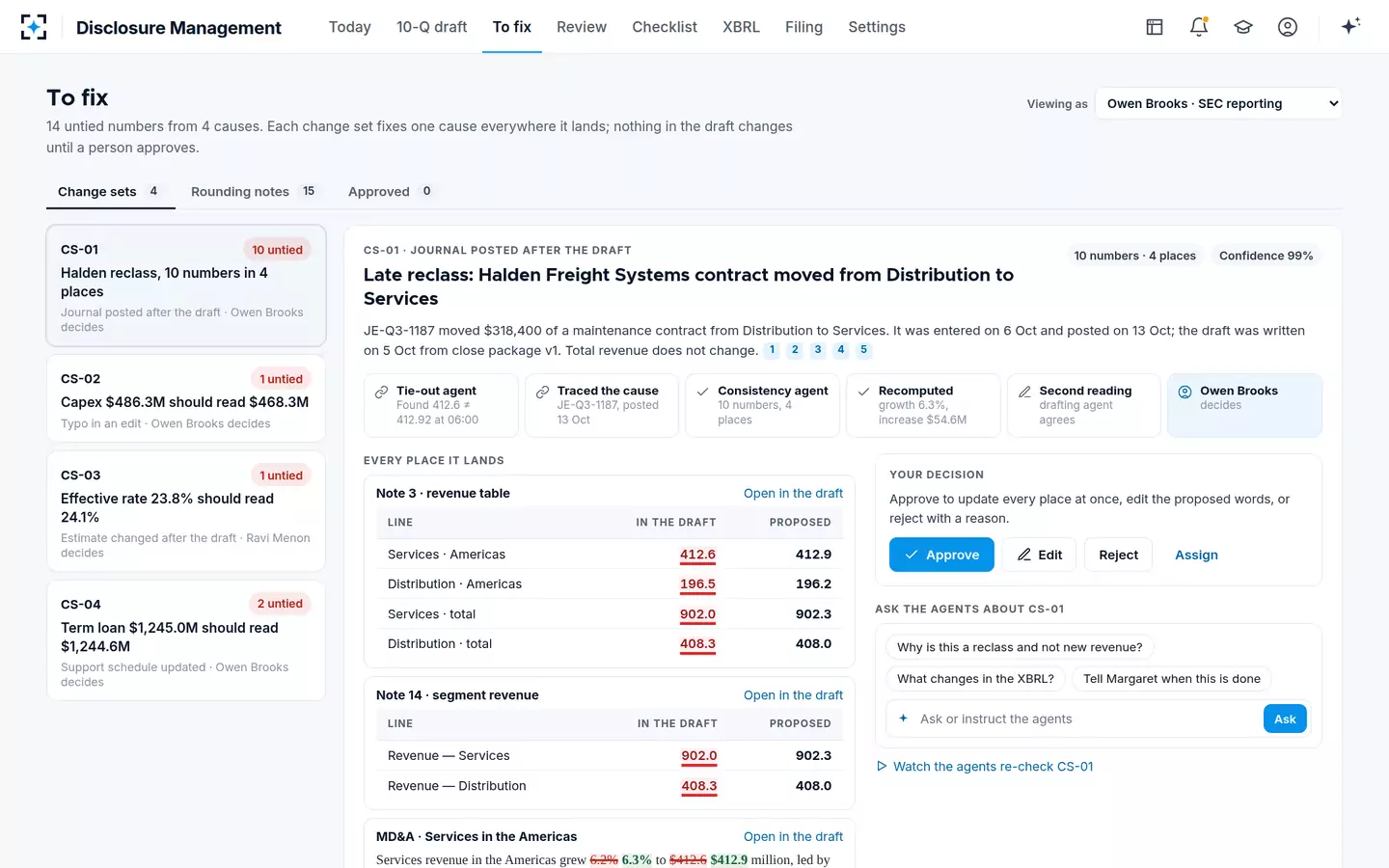This screenshot has width=1389, height=868.
Task: Open Note 14 segment revenue in the draft
Action: pos(793,695)
